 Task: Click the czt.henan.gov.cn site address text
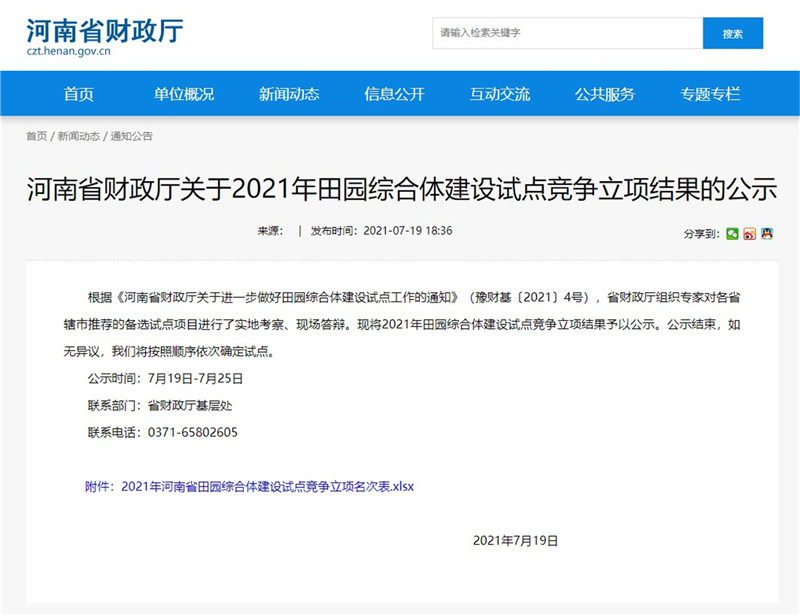click(68, 51)
